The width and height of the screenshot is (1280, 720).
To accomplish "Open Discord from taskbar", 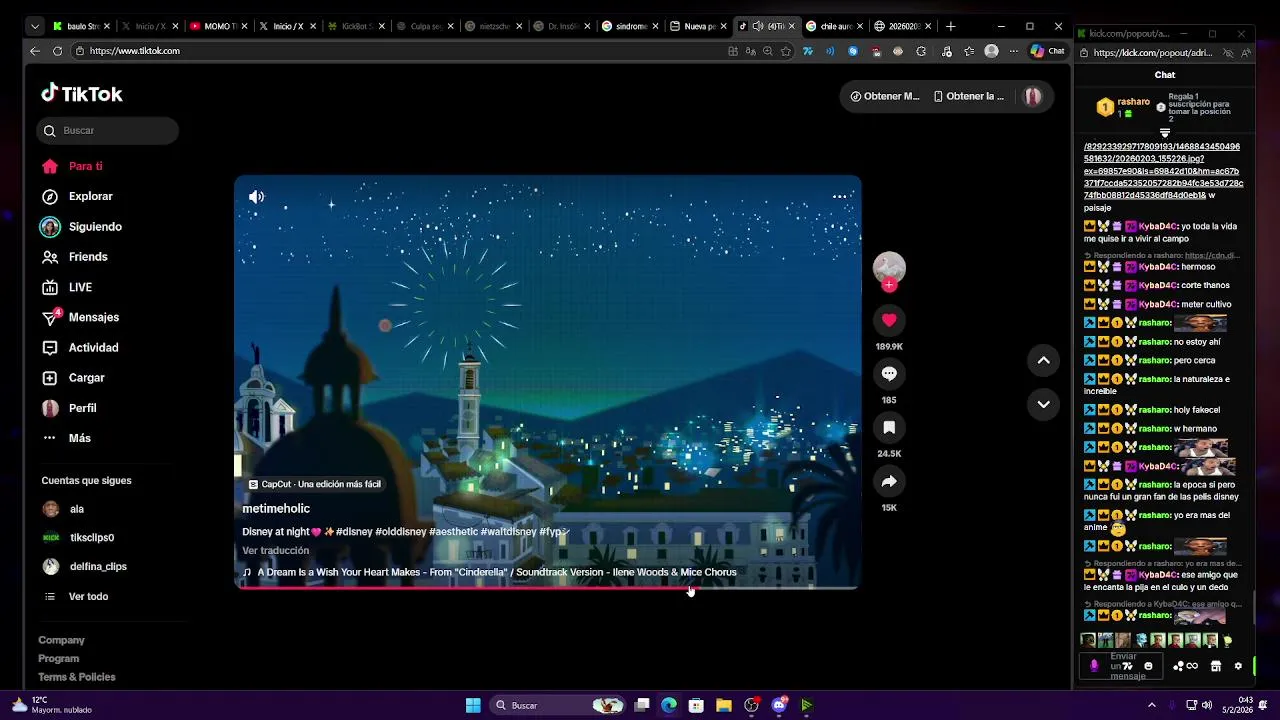I will 779,705.
